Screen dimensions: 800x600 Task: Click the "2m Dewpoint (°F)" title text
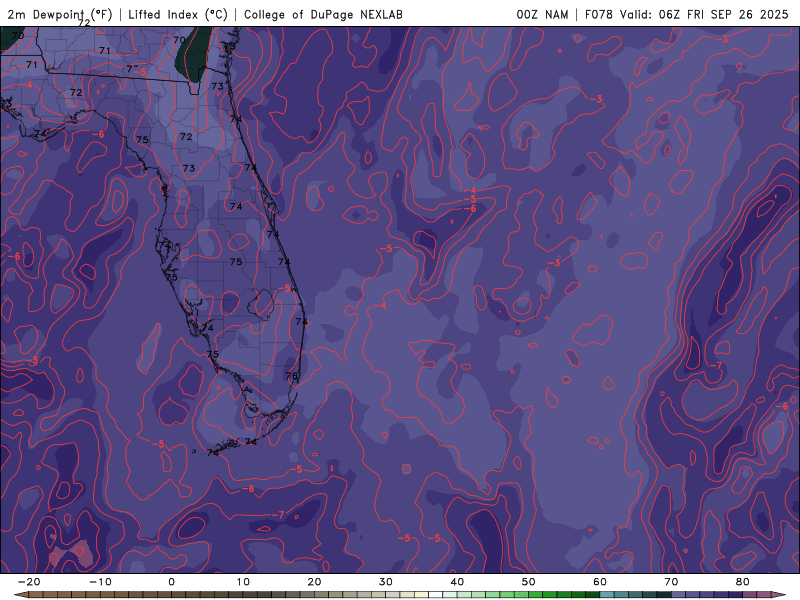[60, 14]
